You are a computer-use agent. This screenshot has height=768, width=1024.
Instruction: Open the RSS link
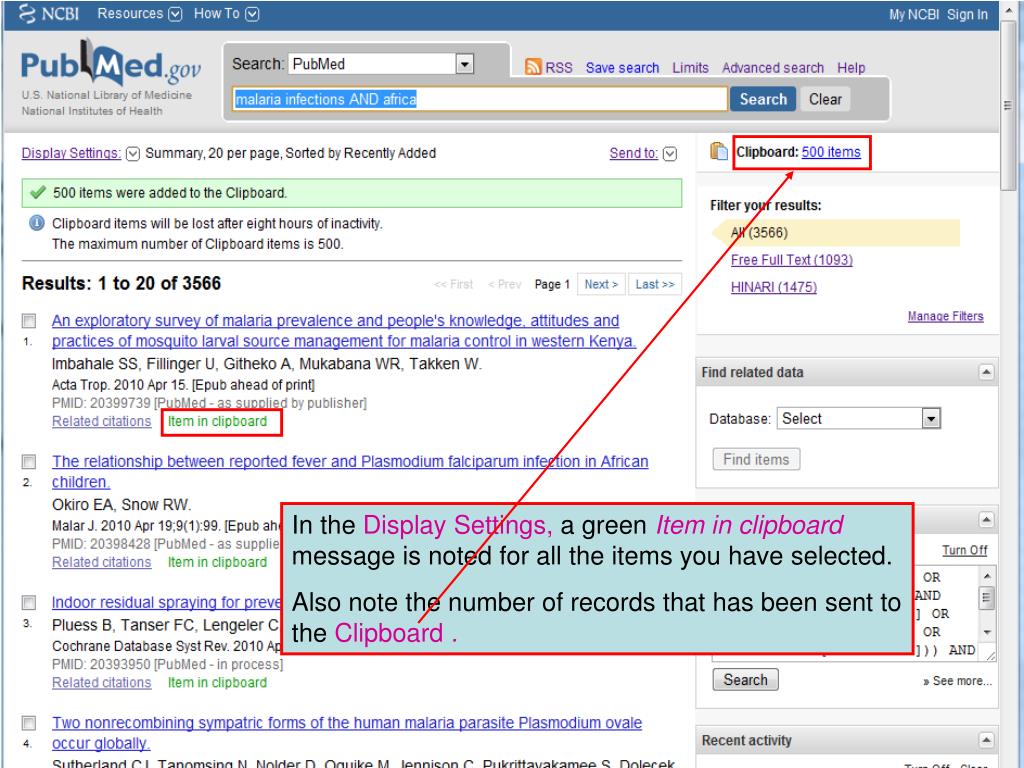coord(558,68)
